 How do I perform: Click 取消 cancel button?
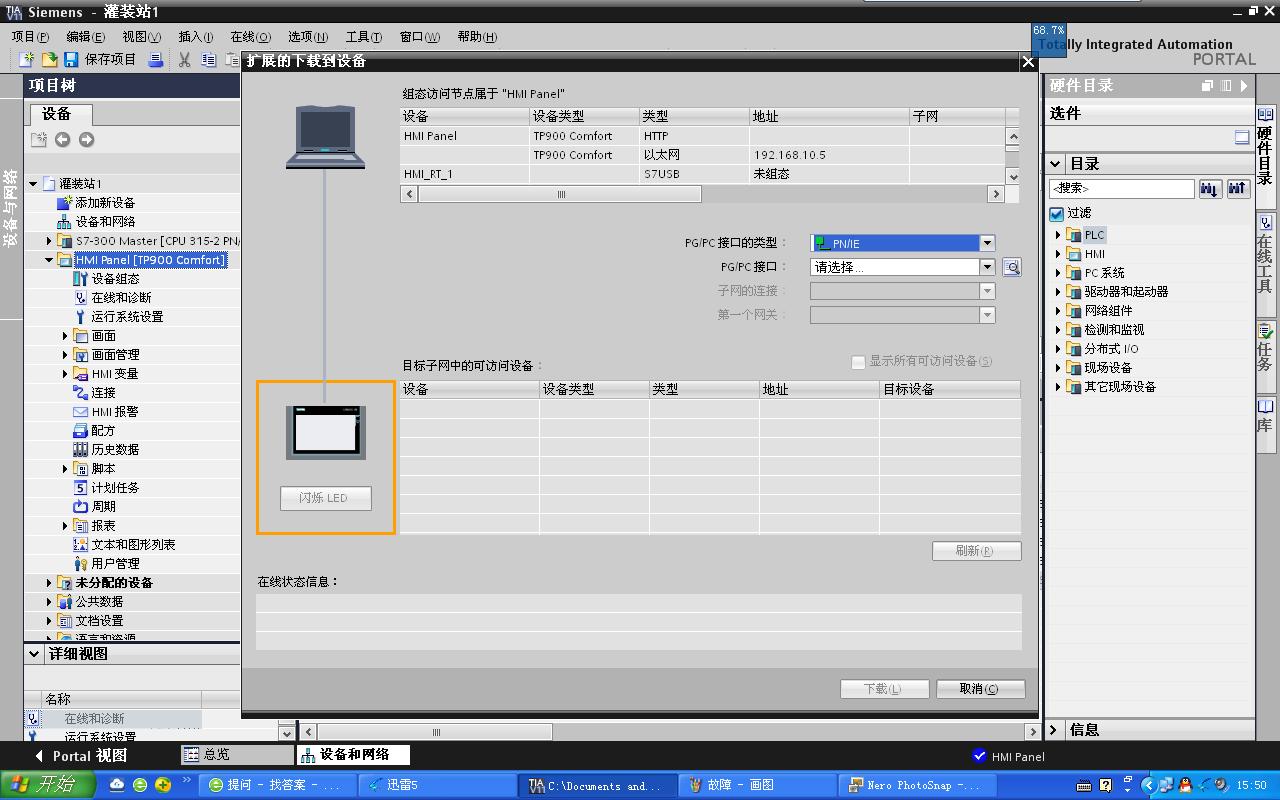tap(980, 689)
